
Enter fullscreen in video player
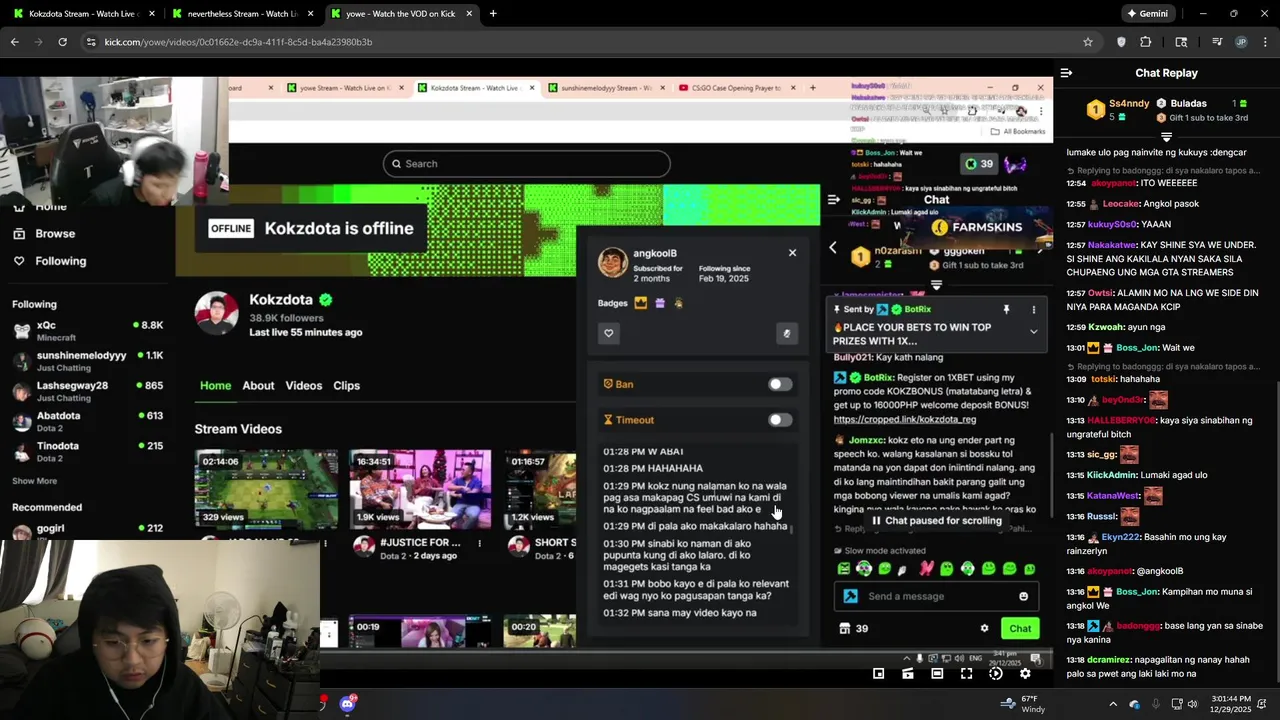click(x=966, y=674)
